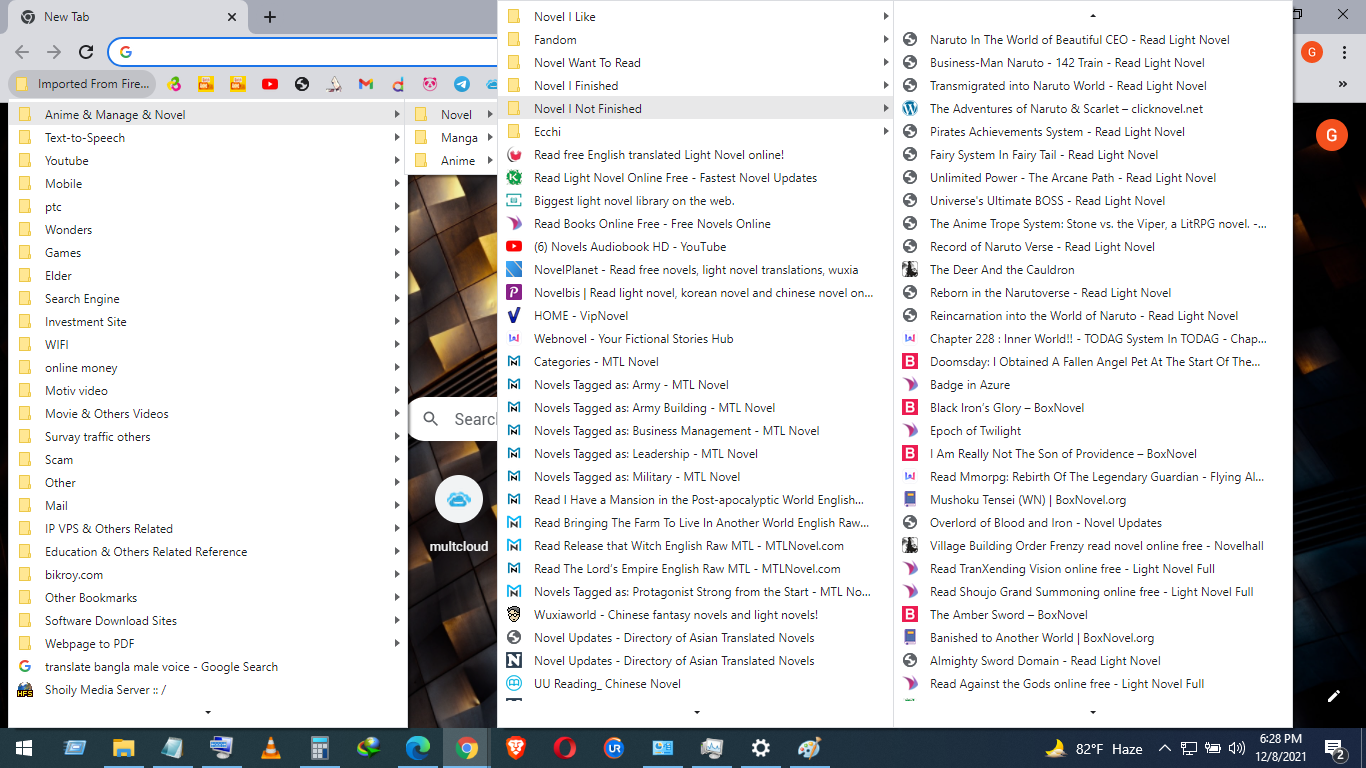This screenshot has height=768, width=1366.
Task: Open Novel I Like folder
Action: [695, 17]
